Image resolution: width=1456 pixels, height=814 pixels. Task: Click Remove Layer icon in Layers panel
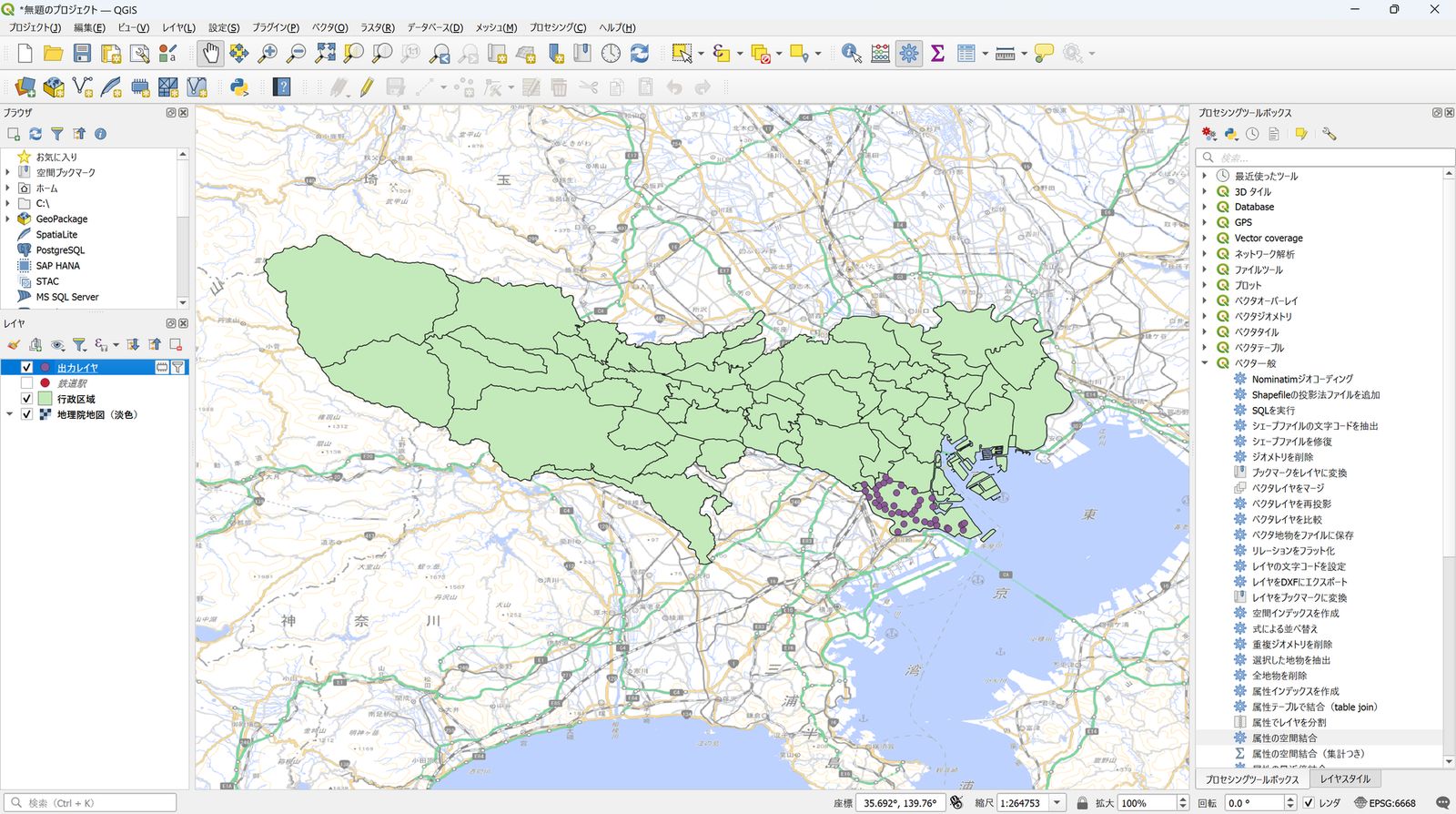tap(176, 345)
